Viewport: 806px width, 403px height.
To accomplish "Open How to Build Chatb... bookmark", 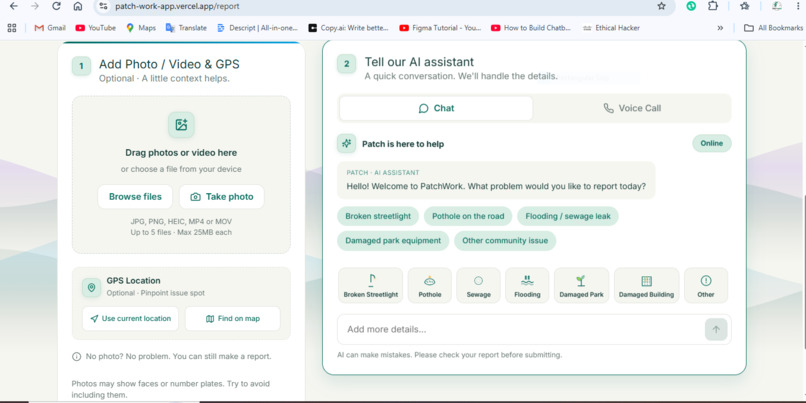I will (531, 28).
